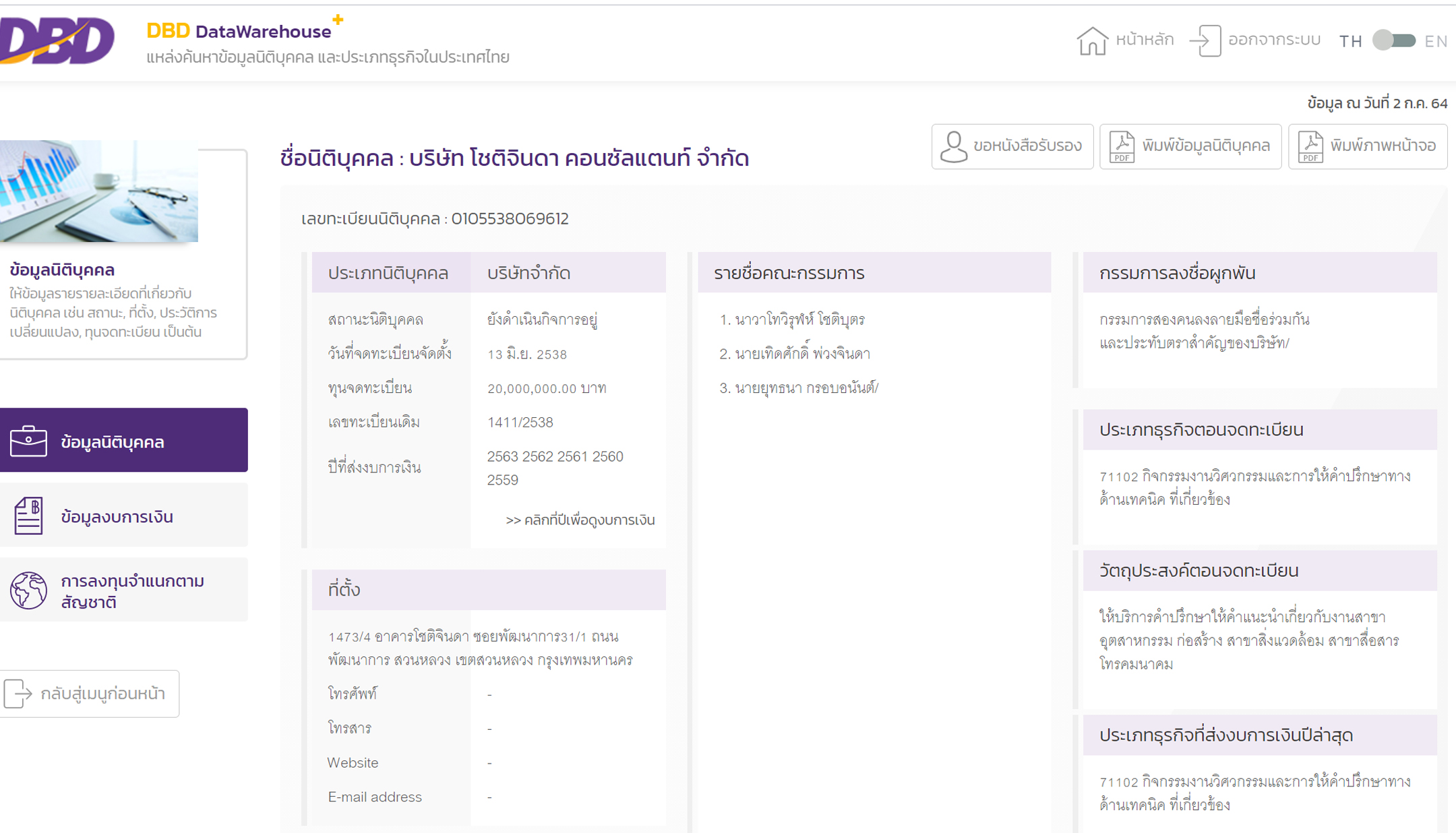Click ออกจากระบบ logout text
Viewport: 1456px width, 833px height.
pyautogui.click(x=1273, y=40)
